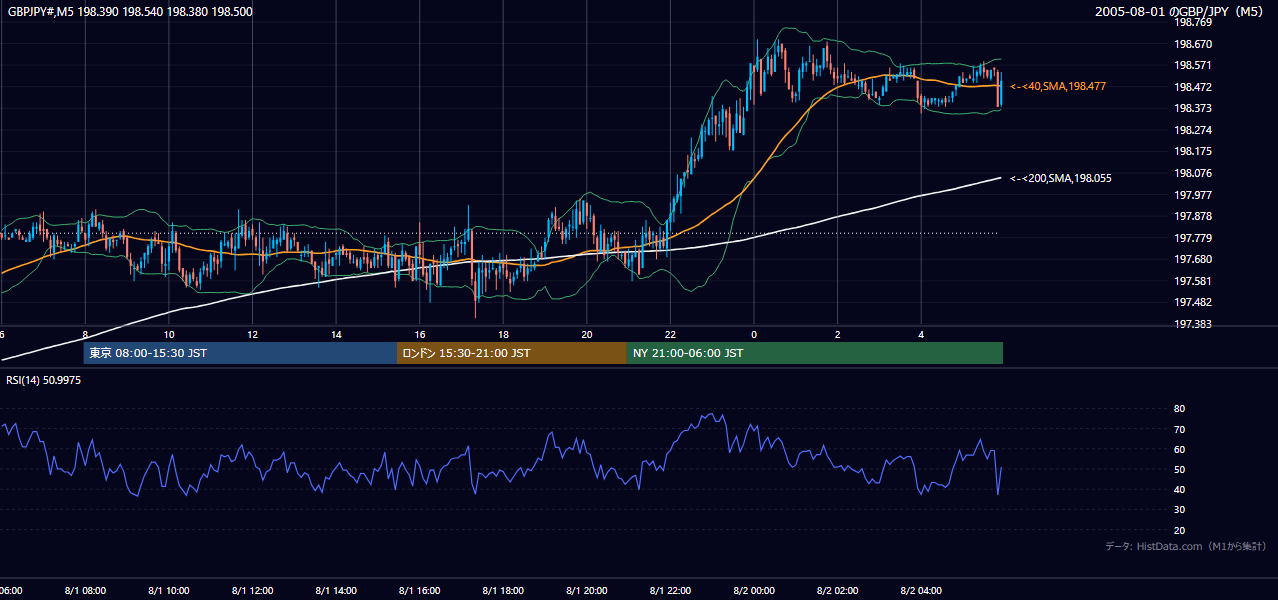Click the RSI(14) 50.9975 indicator label
The height and width of the screenshot is (600, 1278).
click(43, 380)
